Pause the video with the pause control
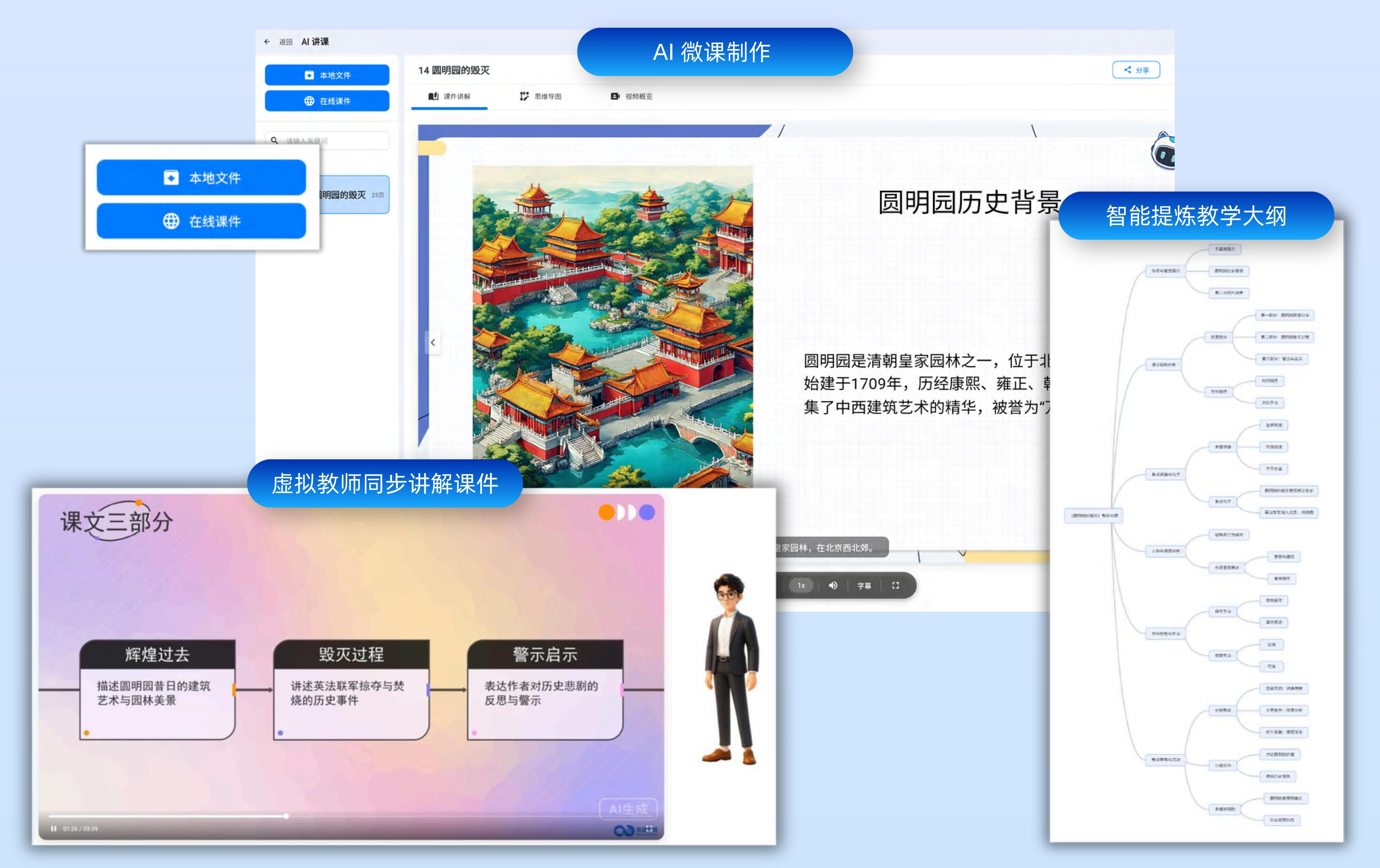The image size is (1380, 868). [54, 829]
